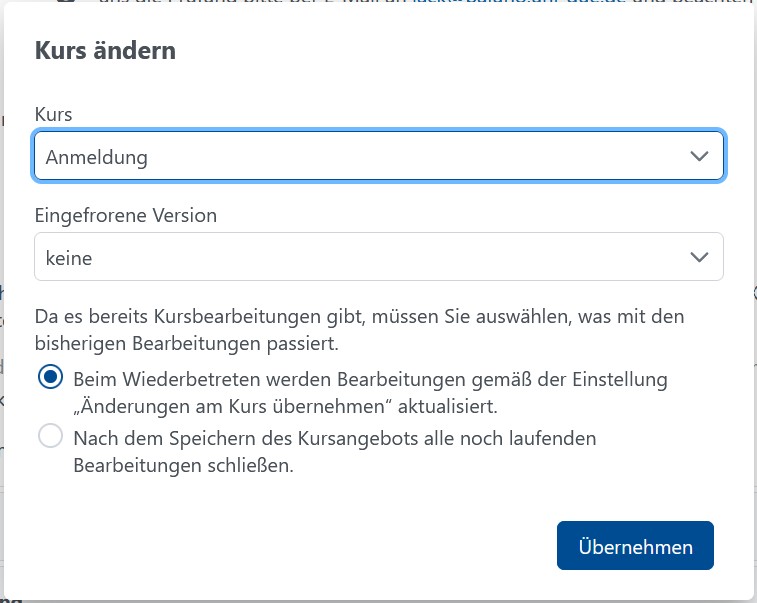Select the "Beim Wiederbetreten" radio button
757x603 pixels.
49,378
